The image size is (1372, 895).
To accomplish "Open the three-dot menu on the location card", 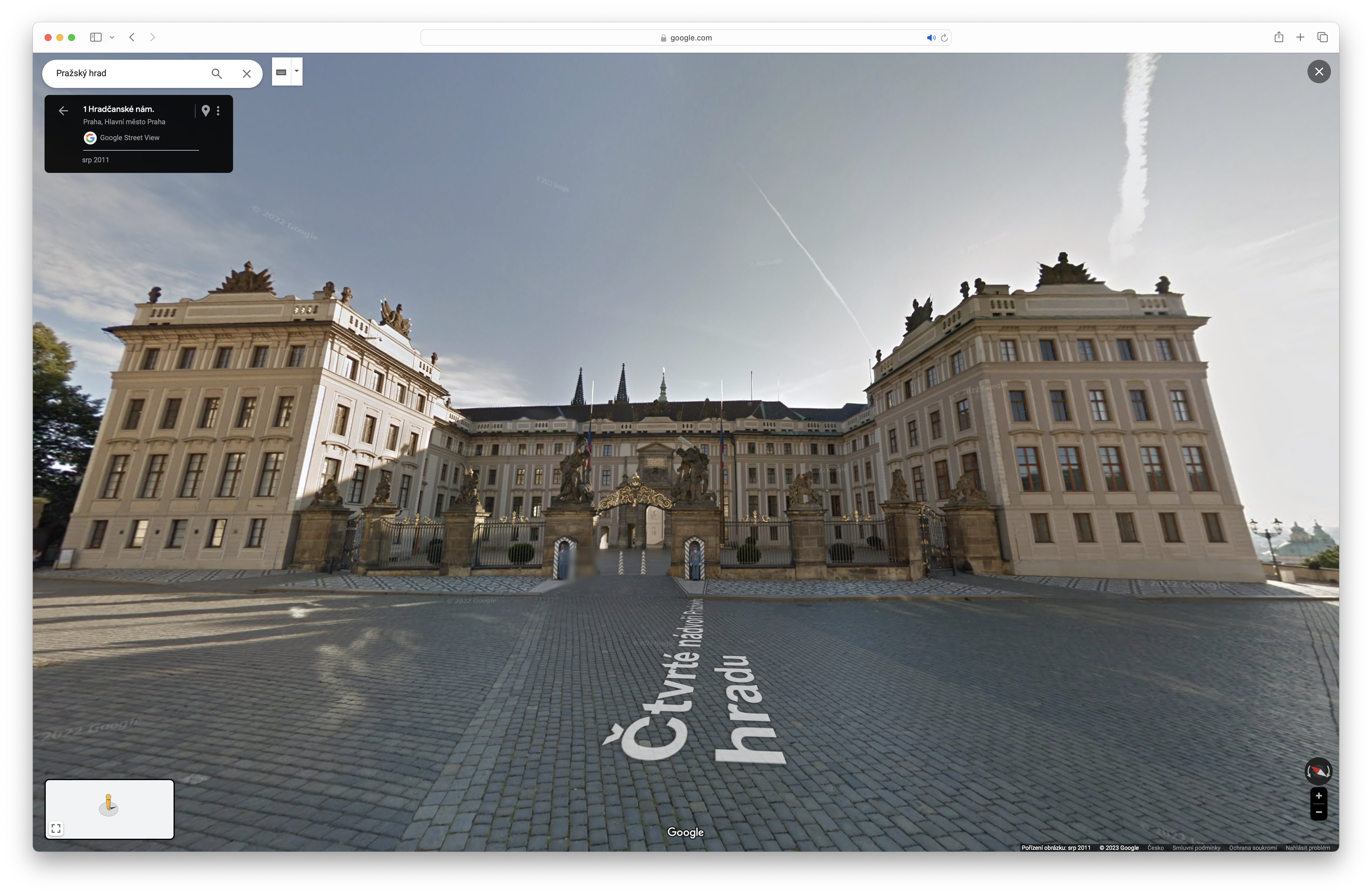I will 218,111.
